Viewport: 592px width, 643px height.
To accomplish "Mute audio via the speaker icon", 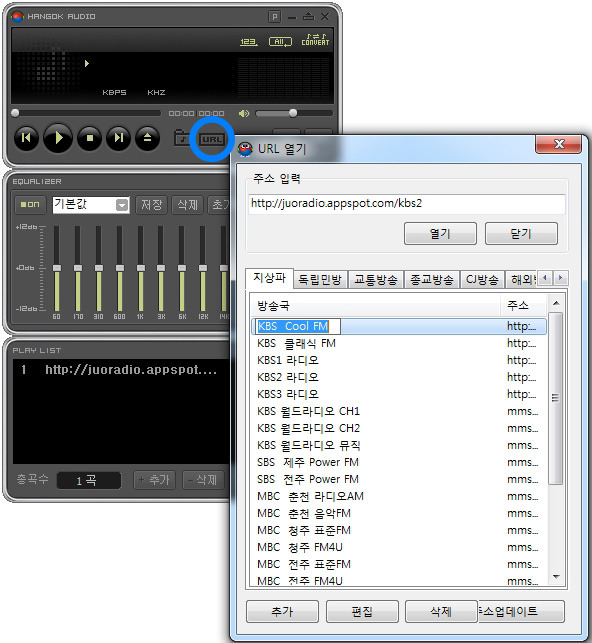I will [244, 113].
